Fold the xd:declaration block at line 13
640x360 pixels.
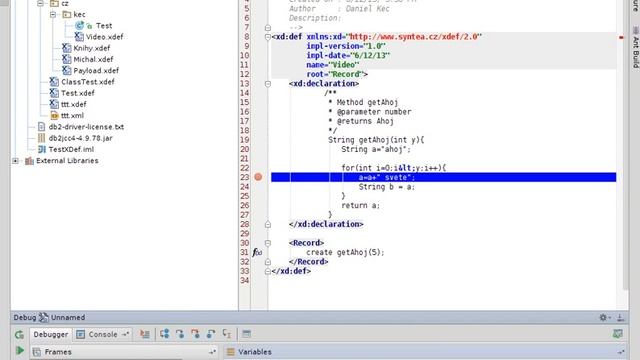point(268,84)
